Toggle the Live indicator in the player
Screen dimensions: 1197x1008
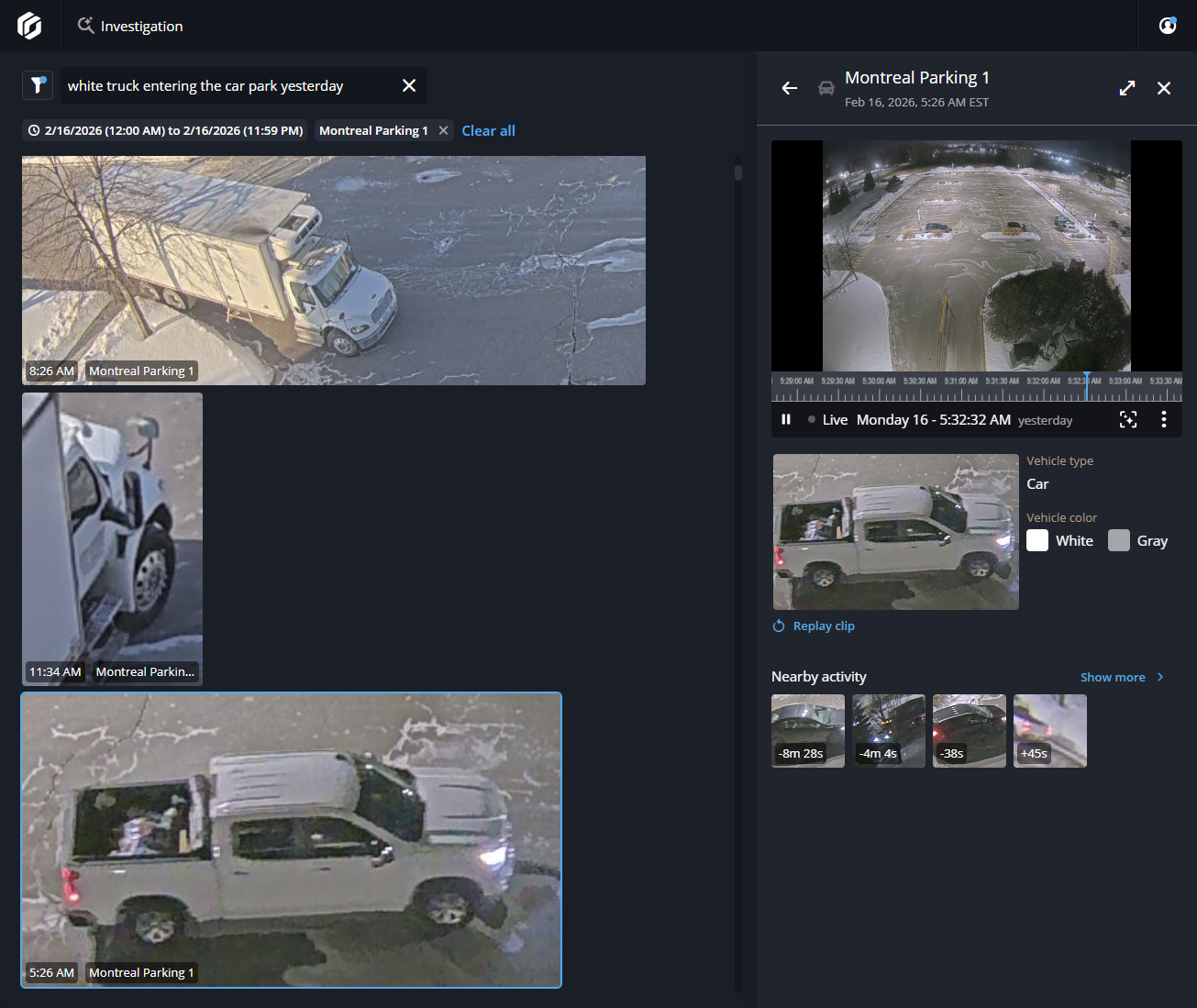tap(827, 419)
